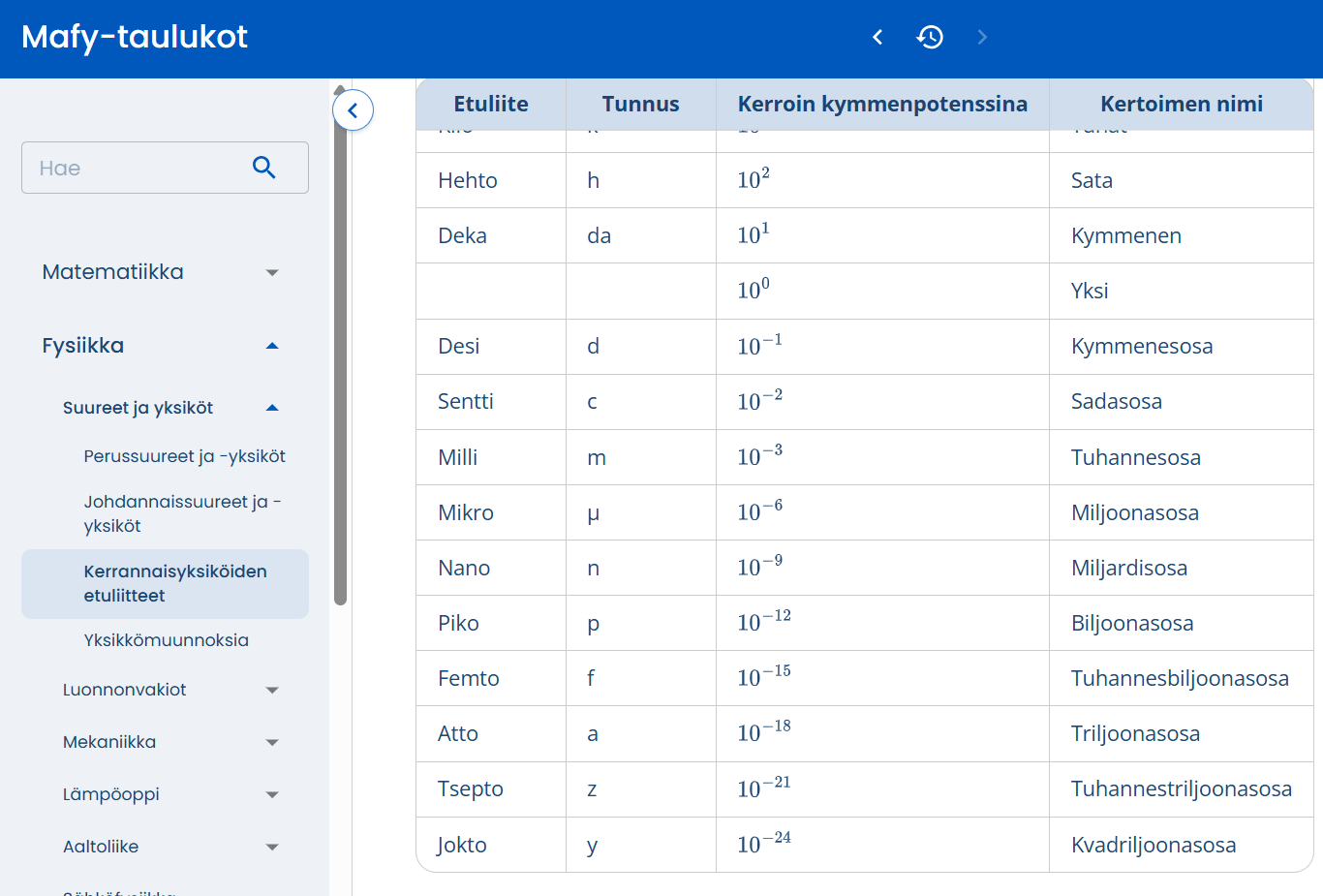Click the Lämpöoppi menu label

[x=111, y=794]
